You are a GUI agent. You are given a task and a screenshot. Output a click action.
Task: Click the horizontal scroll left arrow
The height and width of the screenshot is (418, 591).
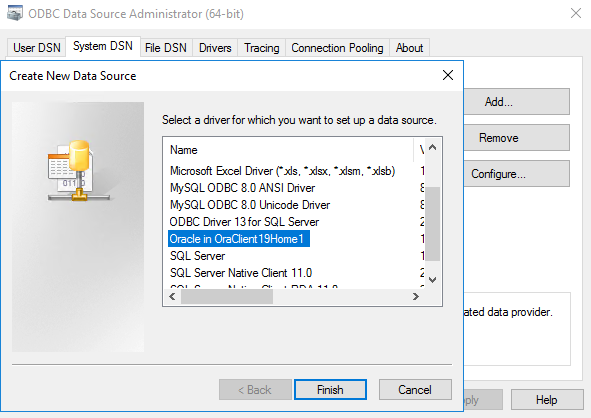[172, 297]
